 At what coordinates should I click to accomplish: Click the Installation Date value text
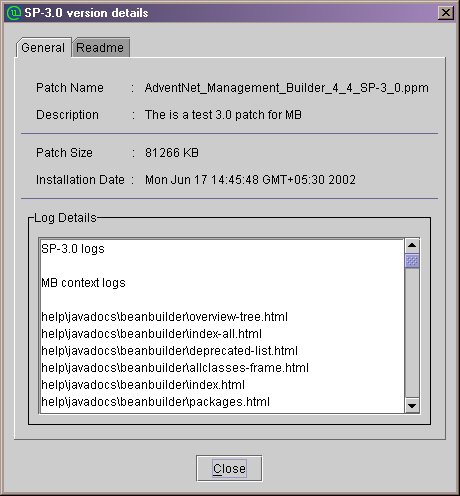tap(250, 180)
